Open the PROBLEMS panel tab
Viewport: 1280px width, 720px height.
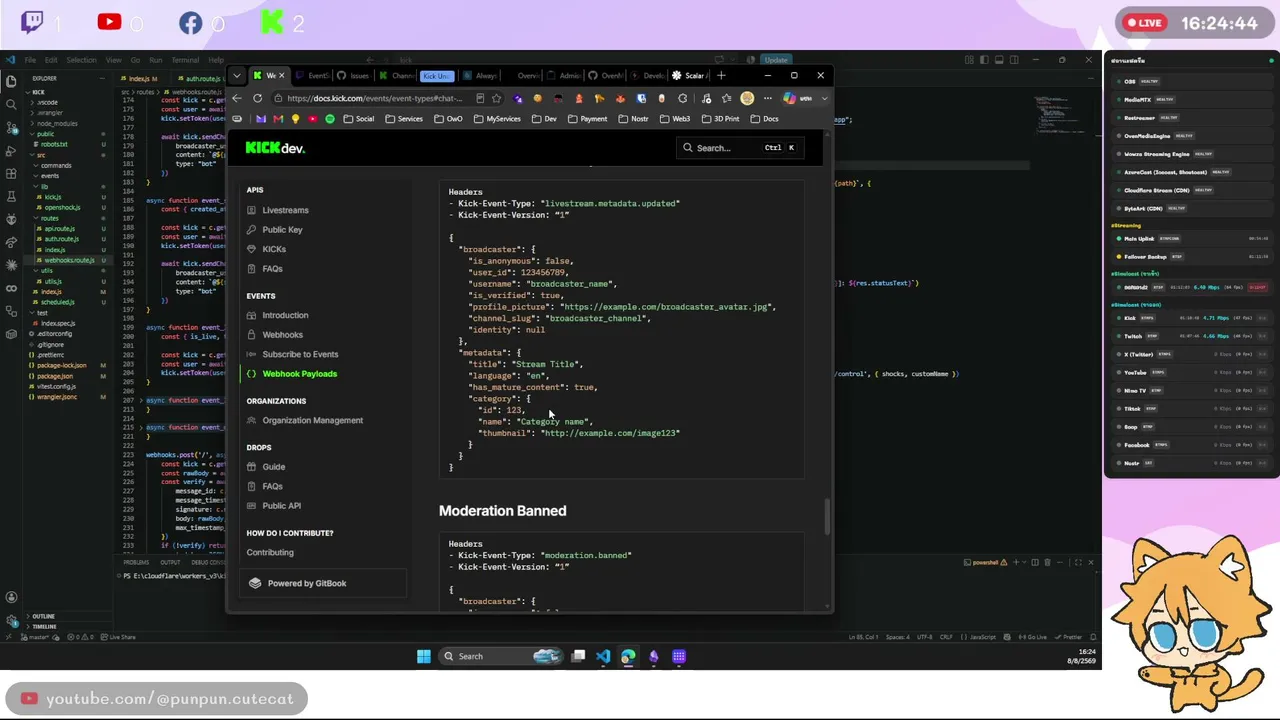(x=136, y=562)
